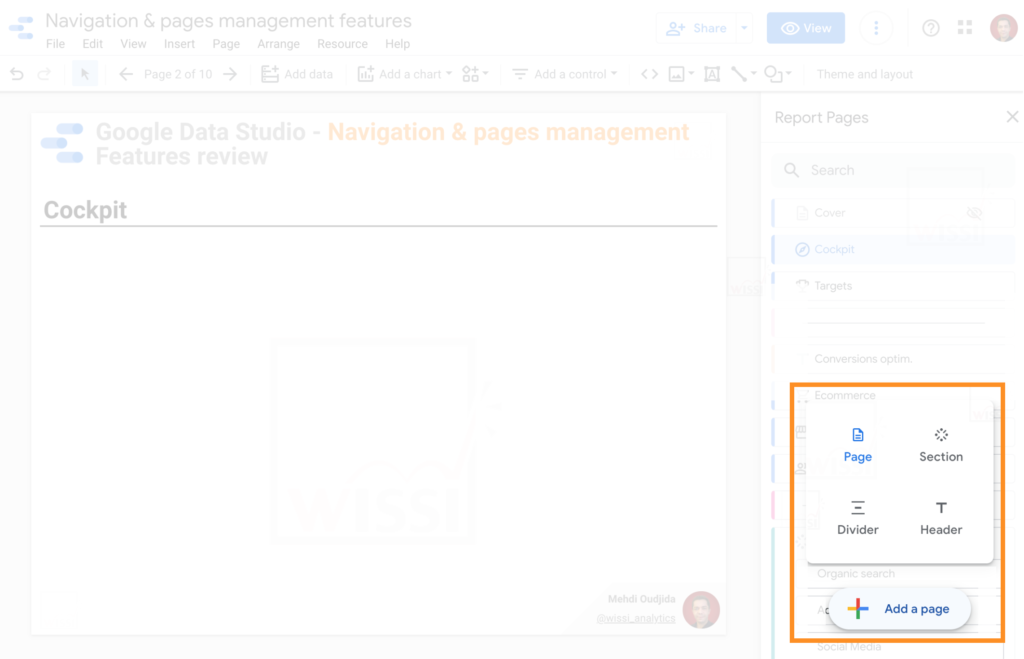The width and height of the screenshot is (1024, 659).
Task: Click the Share button
Action: [x=696, y=28]
